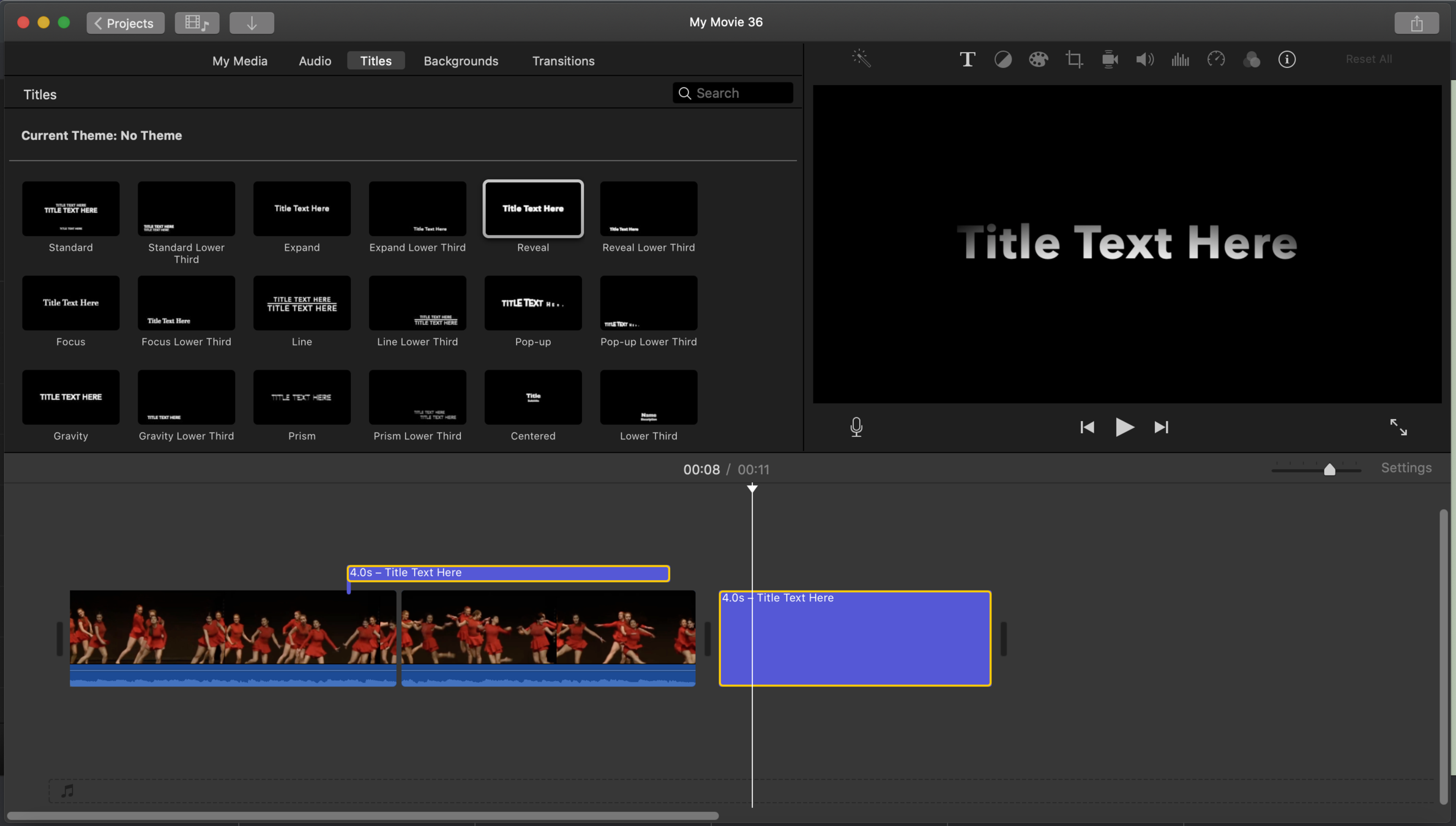Click the timeline zoom slider
The height and width of the screenshot is (826, 1456).
coord(1329,469)
